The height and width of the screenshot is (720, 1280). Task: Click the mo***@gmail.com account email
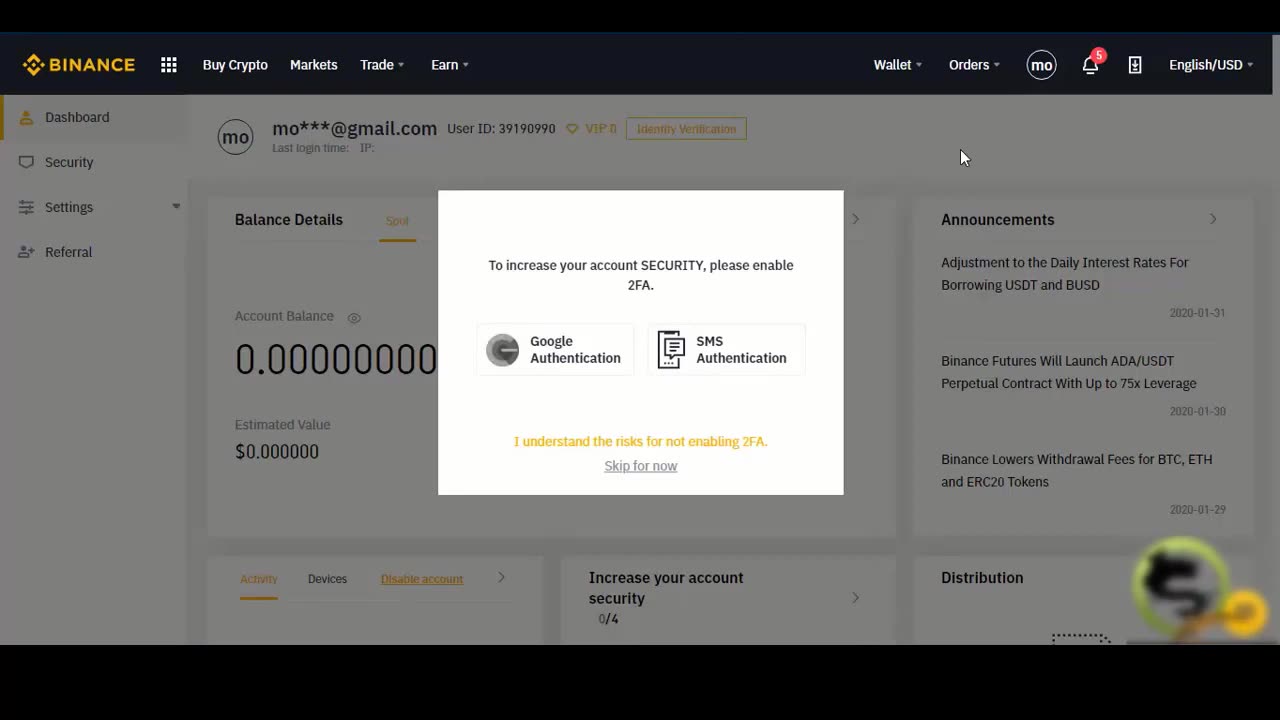click(x=354, y=128)
